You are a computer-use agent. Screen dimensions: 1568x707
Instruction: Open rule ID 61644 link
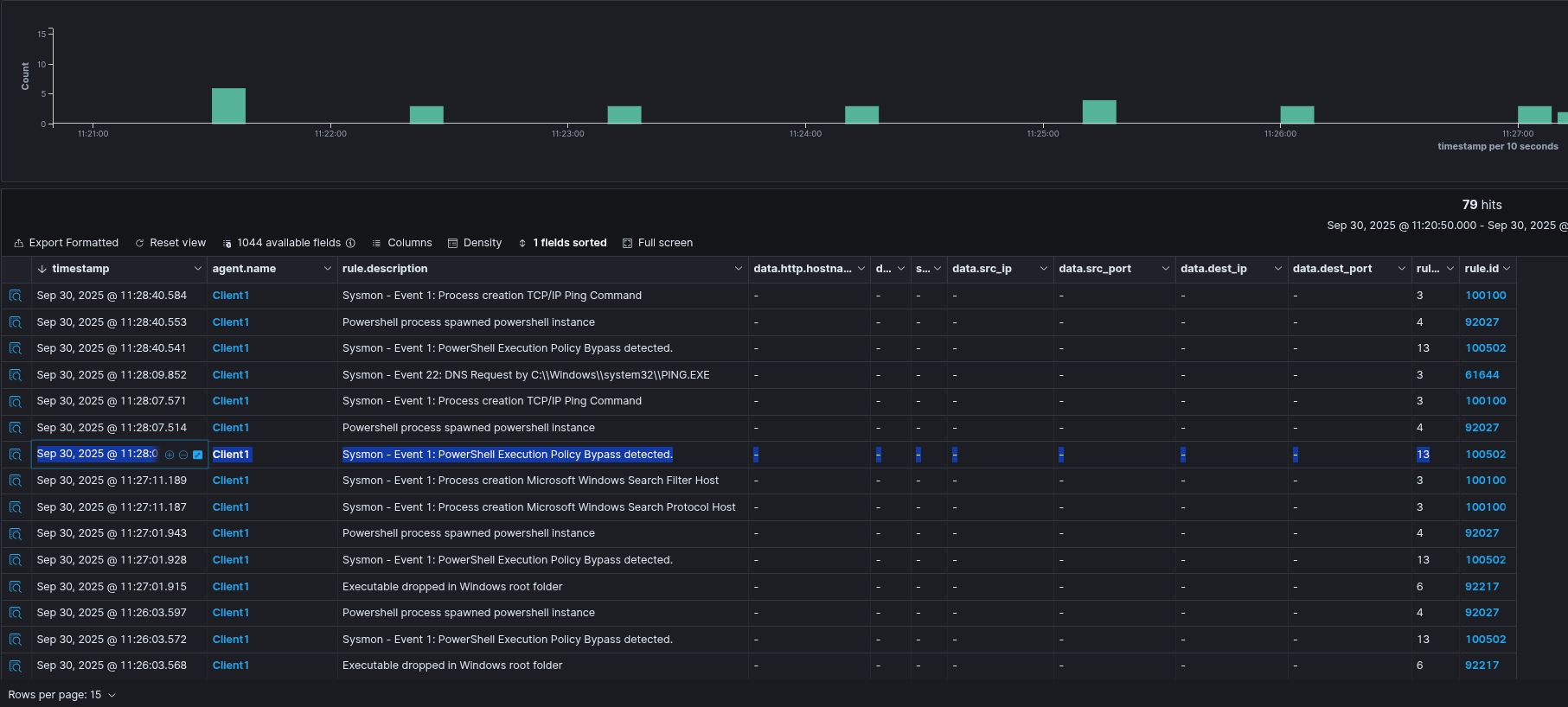[1482, 375]
